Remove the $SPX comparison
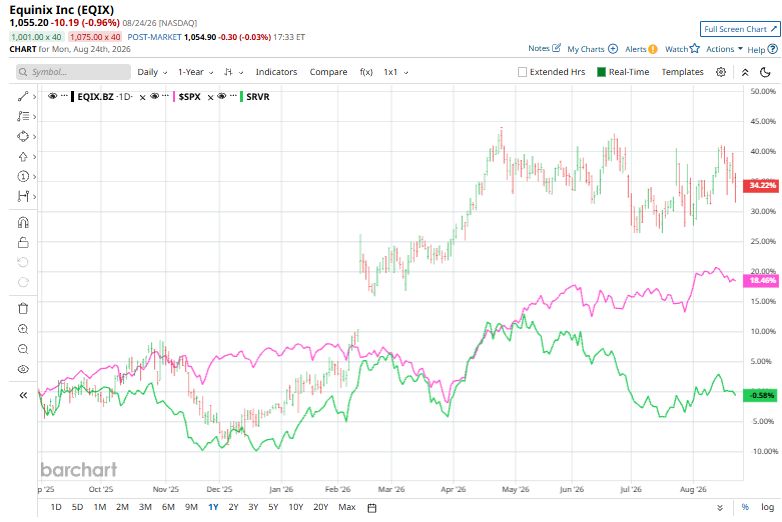The image size is (782, 522). click(210, 97)
